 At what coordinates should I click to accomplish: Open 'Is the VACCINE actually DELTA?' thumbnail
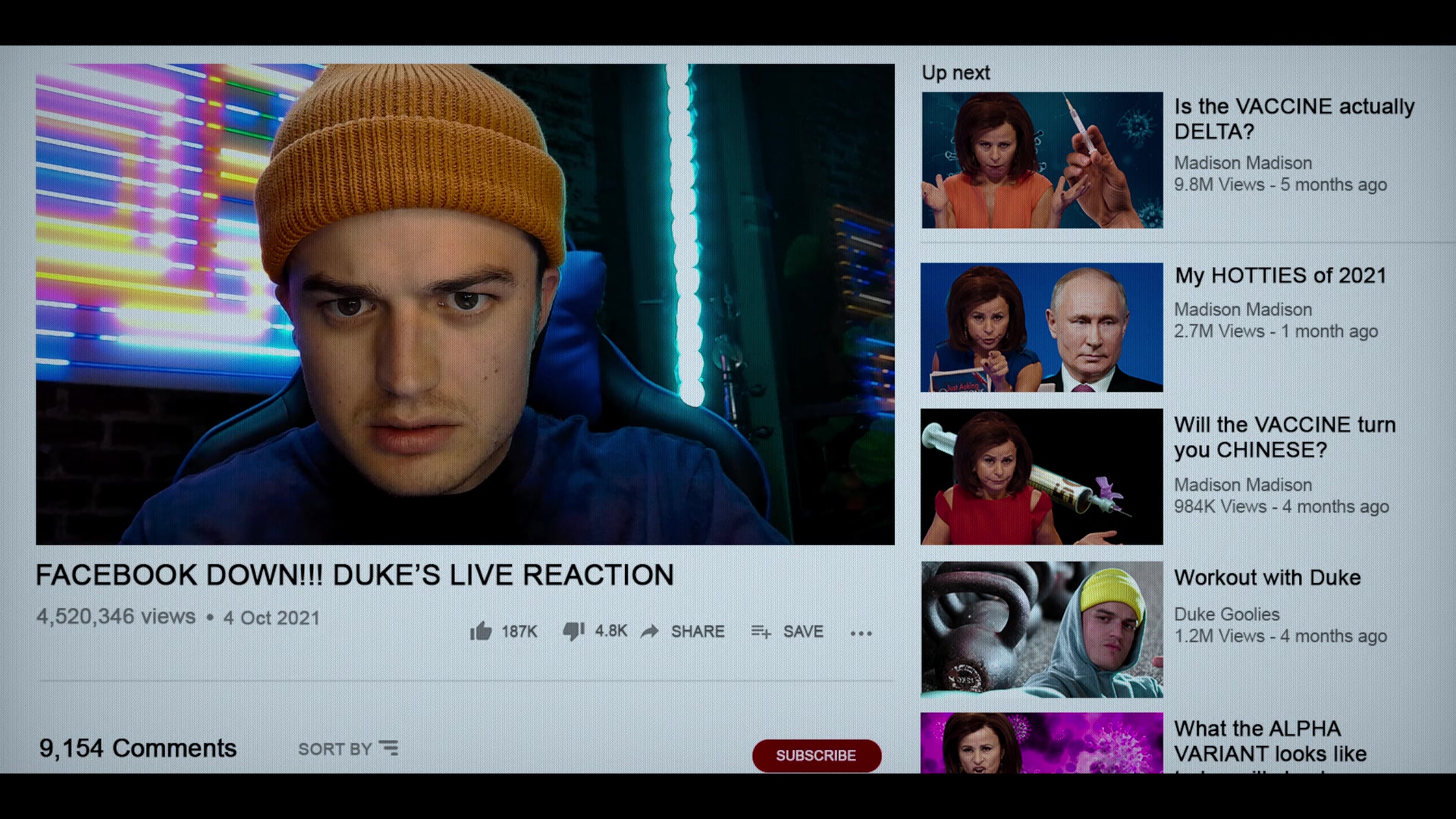click(x=1042, y=160)
